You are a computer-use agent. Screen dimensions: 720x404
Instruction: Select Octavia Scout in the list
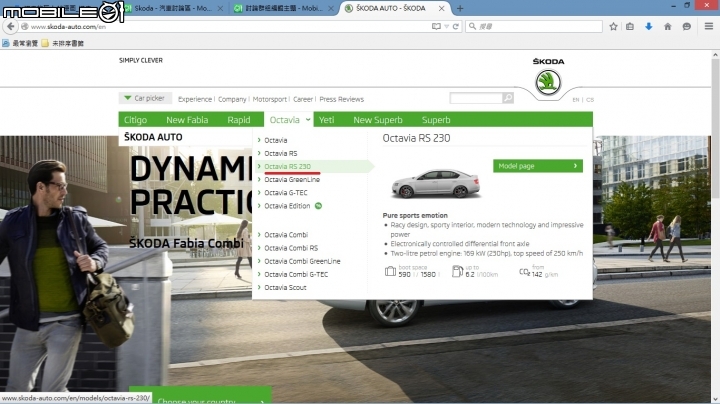(x=285, y=287)
